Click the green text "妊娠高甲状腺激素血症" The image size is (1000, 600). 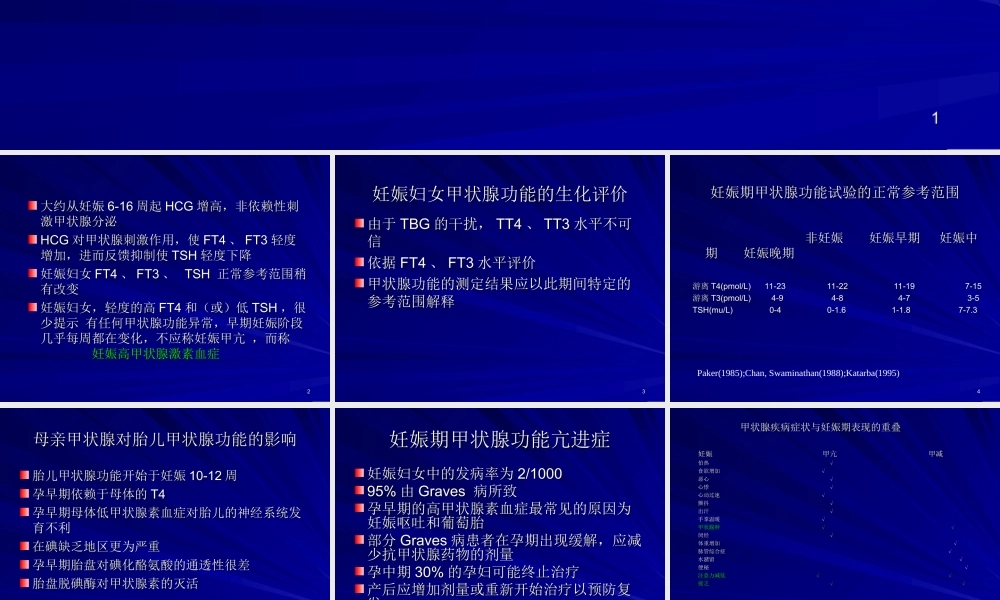click(x=155, y=355)
